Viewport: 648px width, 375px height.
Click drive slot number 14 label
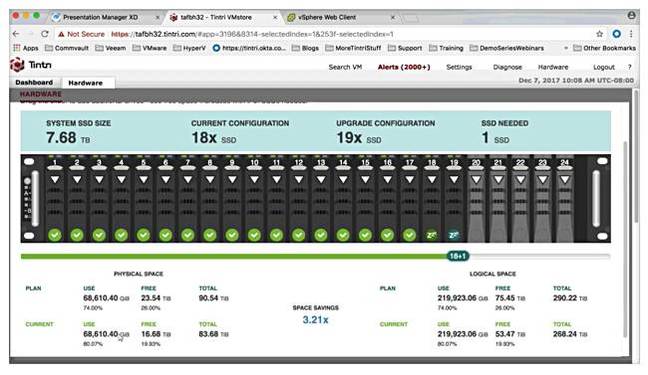click(x=343, y=163)
